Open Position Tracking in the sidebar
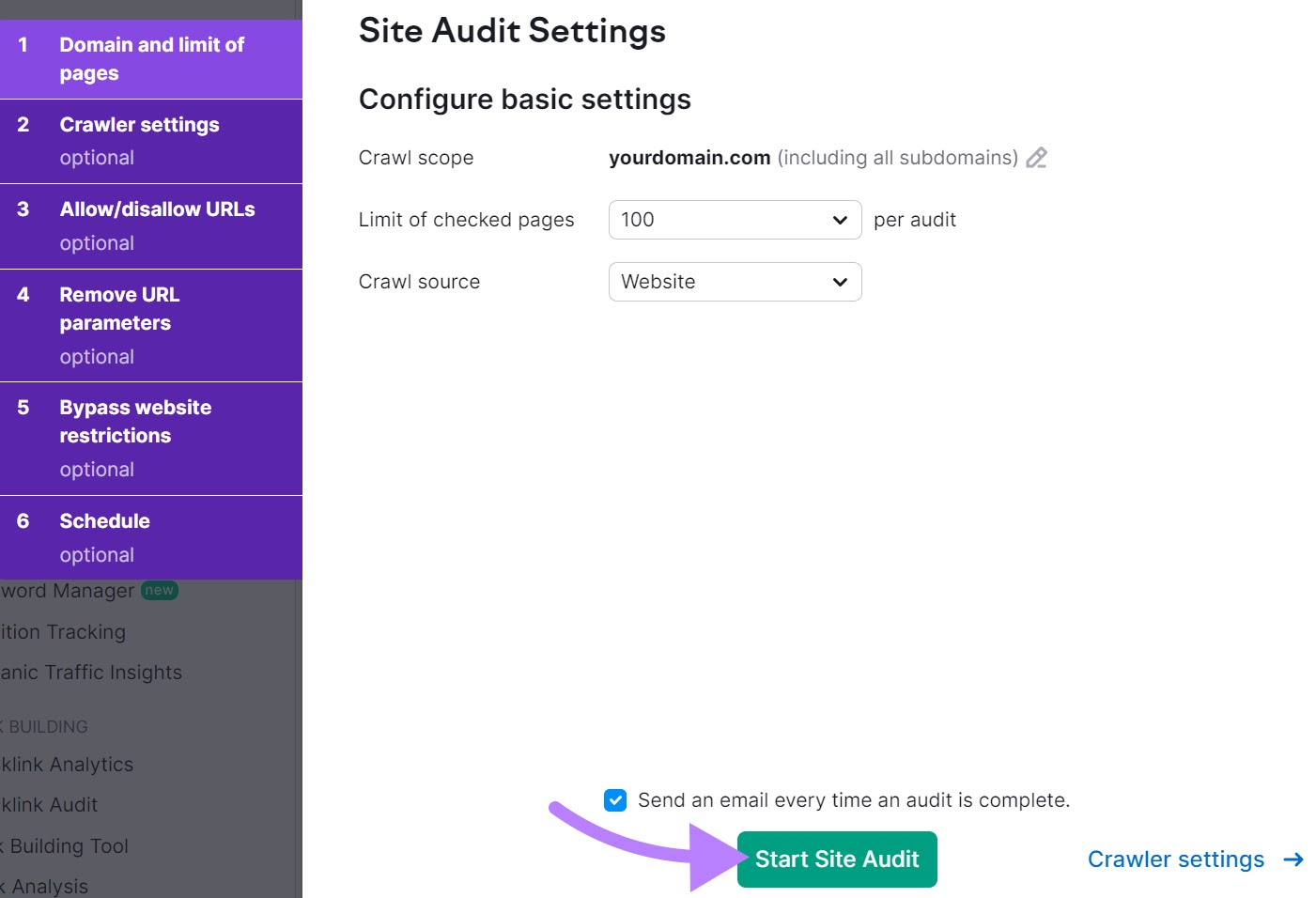1316x898 pixels. point(62,631)
